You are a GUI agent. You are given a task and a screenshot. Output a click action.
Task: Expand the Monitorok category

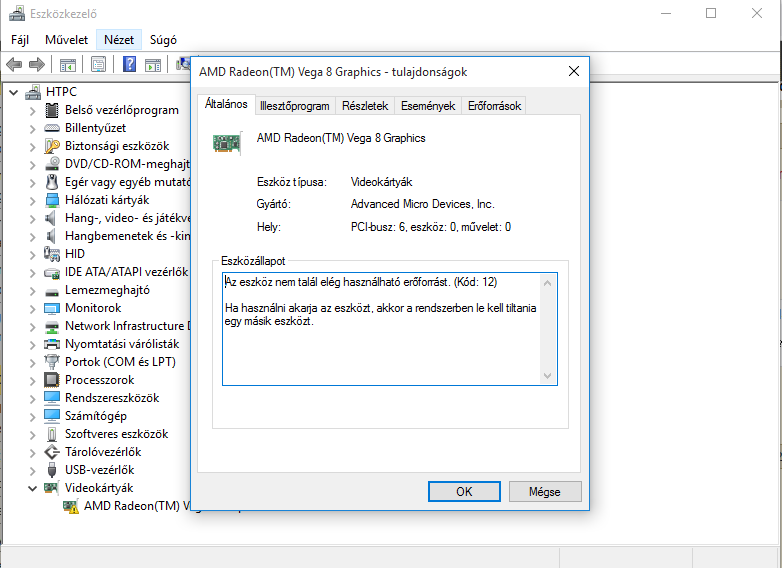pyautogui.click(x=32, y=309)
